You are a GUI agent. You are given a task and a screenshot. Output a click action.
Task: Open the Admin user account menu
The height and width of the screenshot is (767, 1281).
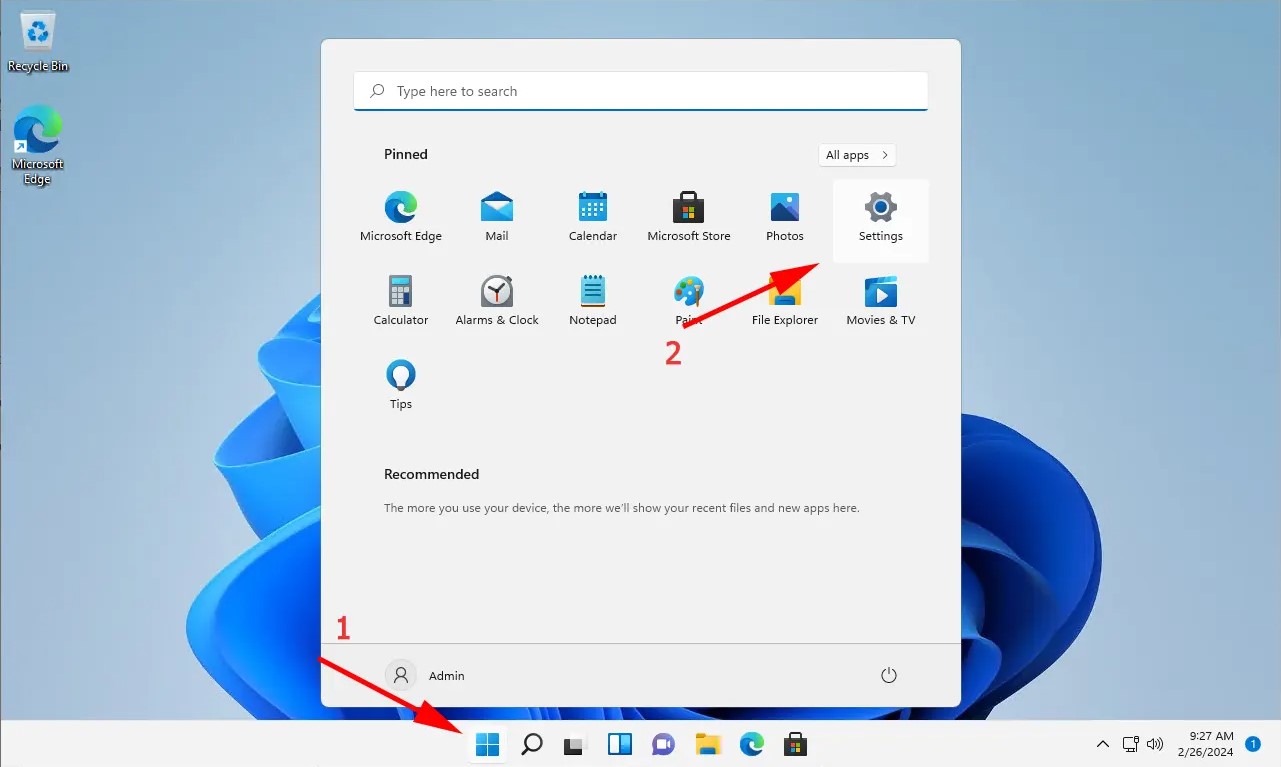[x=427, y=676]
